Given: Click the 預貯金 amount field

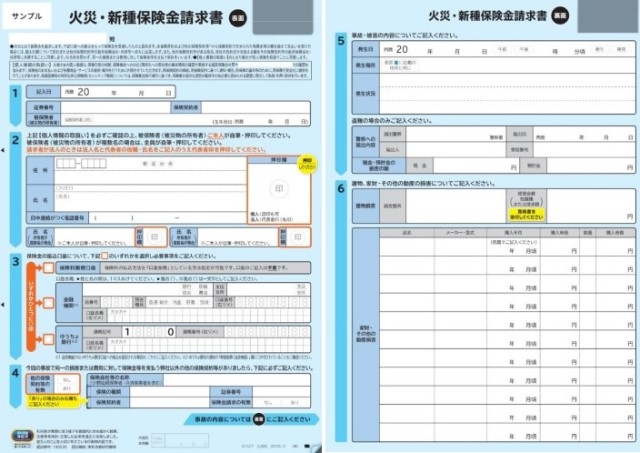Looking at the screenshot, I should pyautogui.click(x=591, y=165).
